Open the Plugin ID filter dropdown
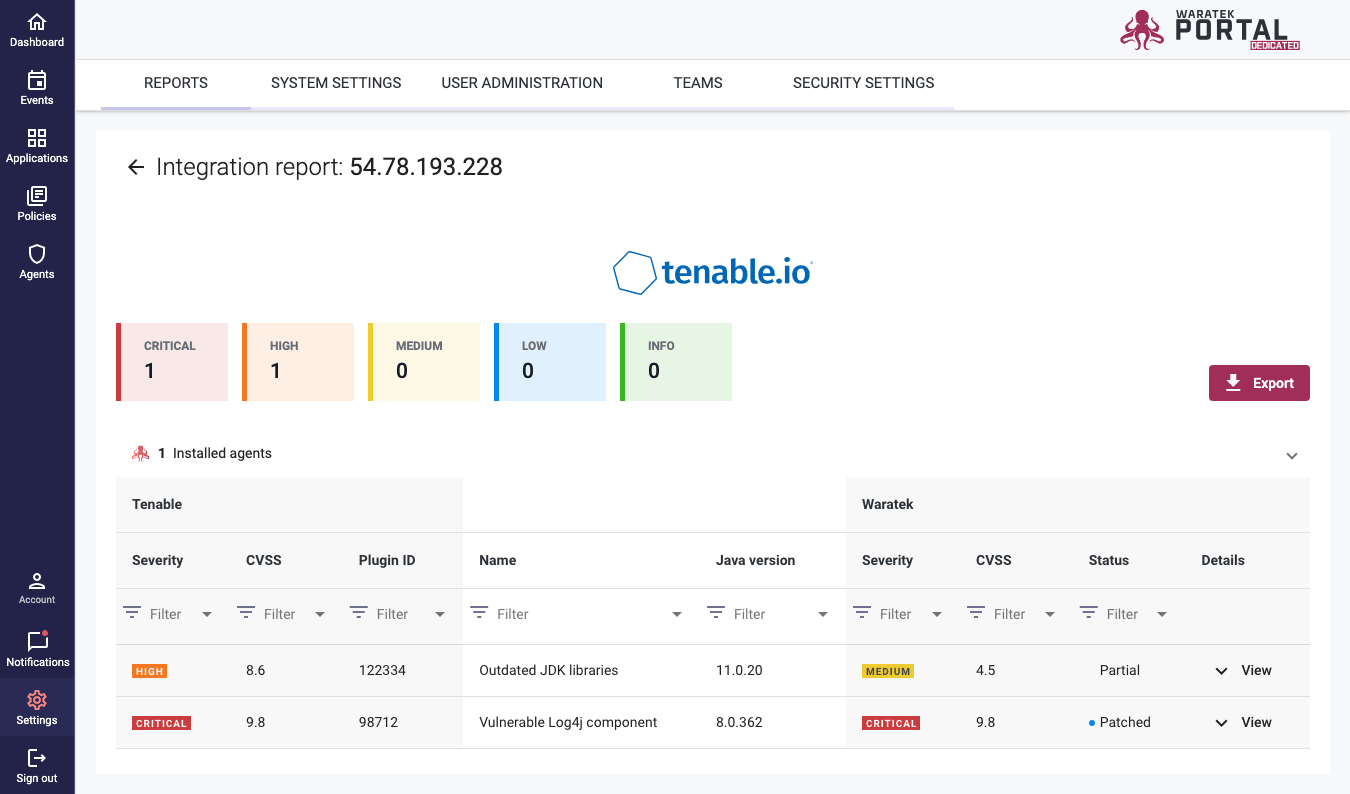This screenshot has width=1350, height=794. pos(440,614)
